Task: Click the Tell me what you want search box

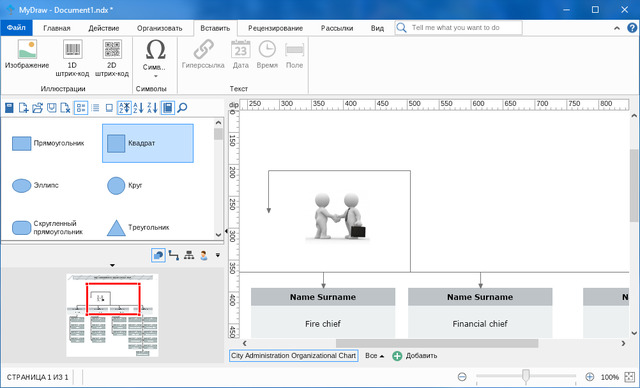Action: click(458, 28)
